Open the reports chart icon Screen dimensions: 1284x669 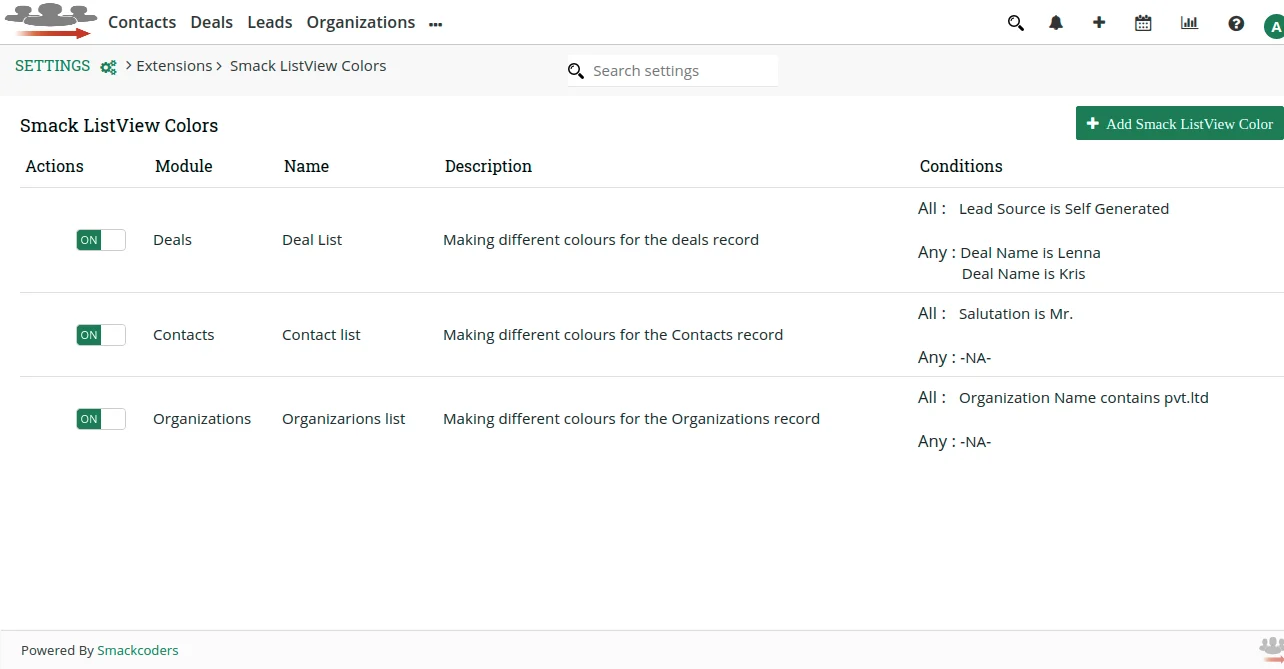[x=1189, y=22]
